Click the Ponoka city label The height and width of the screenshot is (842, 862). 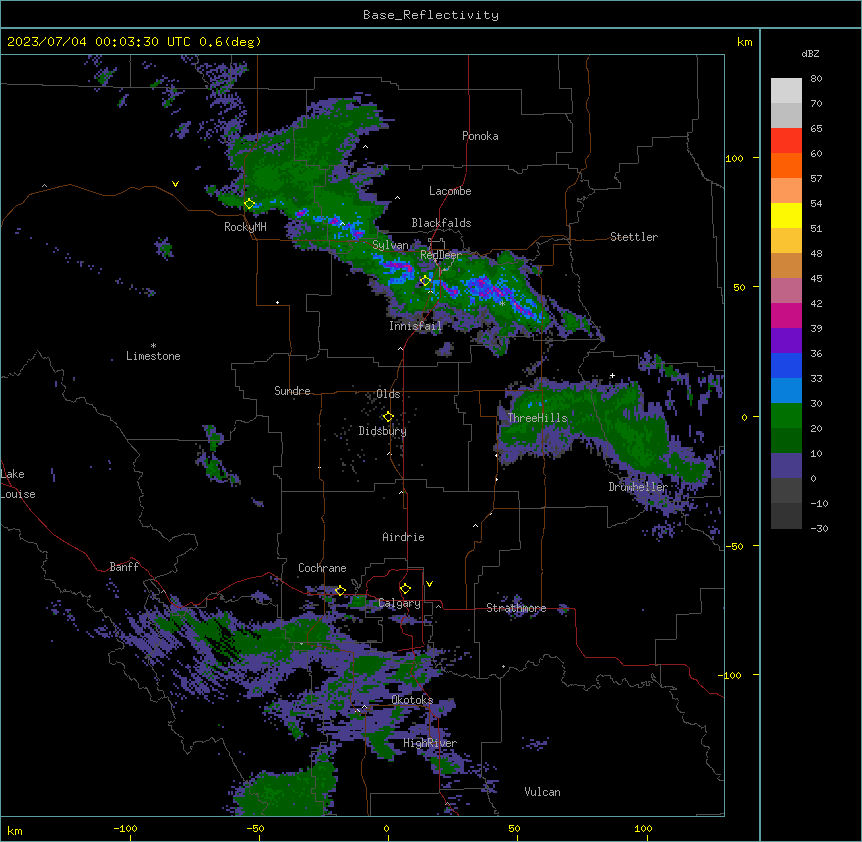coord(480,136)
